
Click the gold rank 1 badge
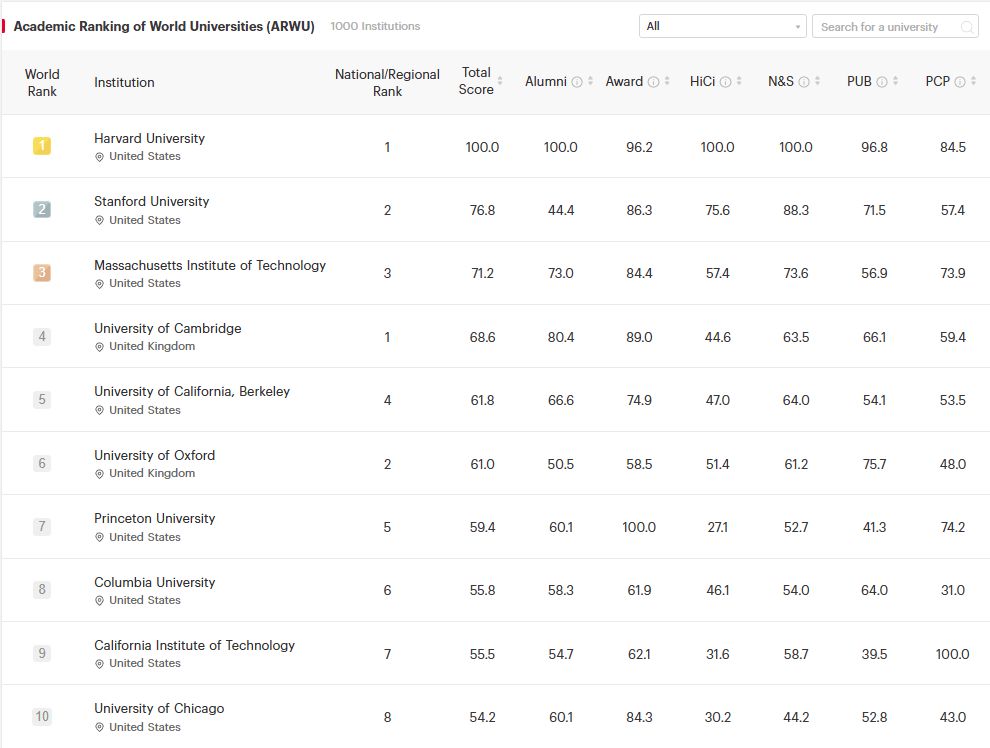(42, 146)
